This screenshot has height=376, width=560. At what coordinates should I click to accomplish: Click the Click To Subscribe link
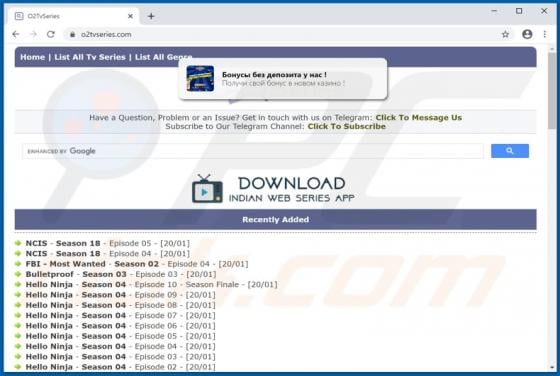(346, 126)
